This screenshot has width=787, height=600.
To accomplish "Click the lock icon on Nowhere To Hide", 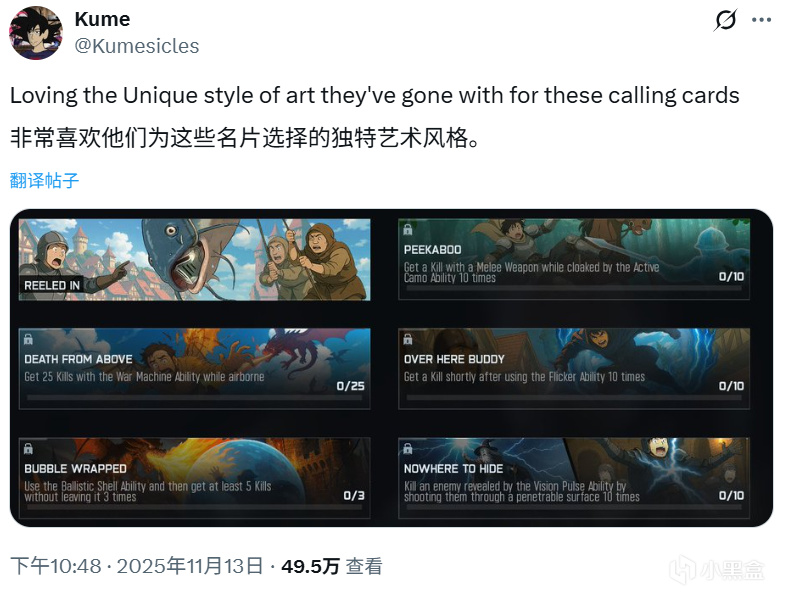I will (408, 448).
